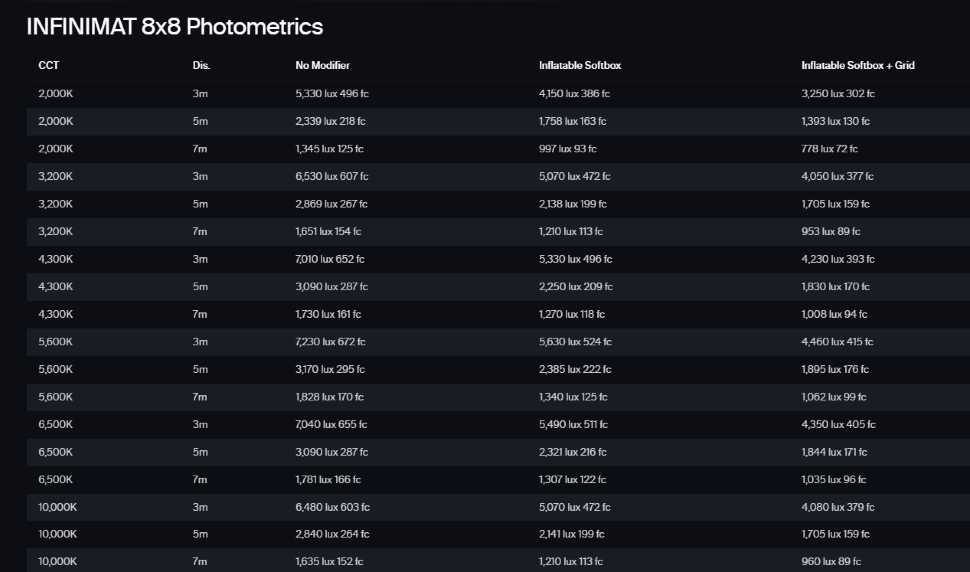The image size is (970, 572).
Task: Select the No Modifier column header
Action: (322, 66)
